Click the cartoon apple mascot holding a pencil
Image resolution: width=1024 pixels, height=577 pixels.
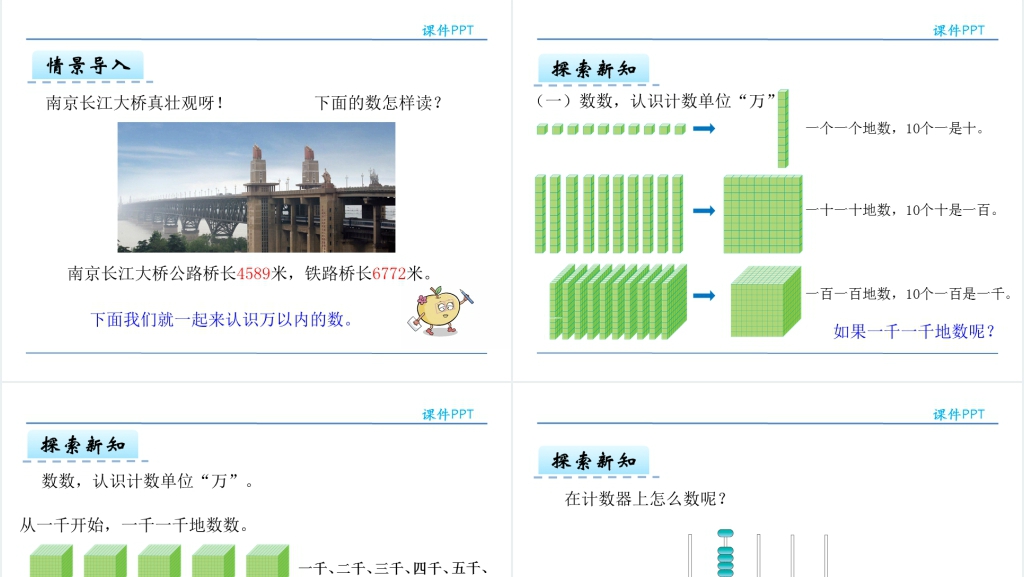(x=441, y=311)
